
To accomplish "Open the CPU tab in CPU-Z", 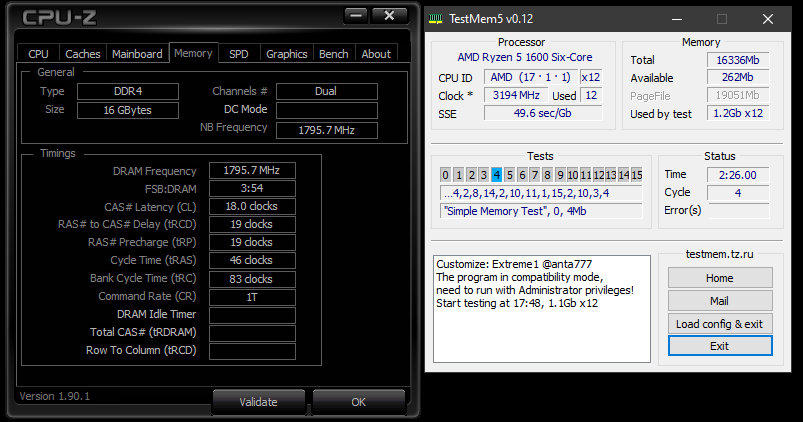I will 38,54.
